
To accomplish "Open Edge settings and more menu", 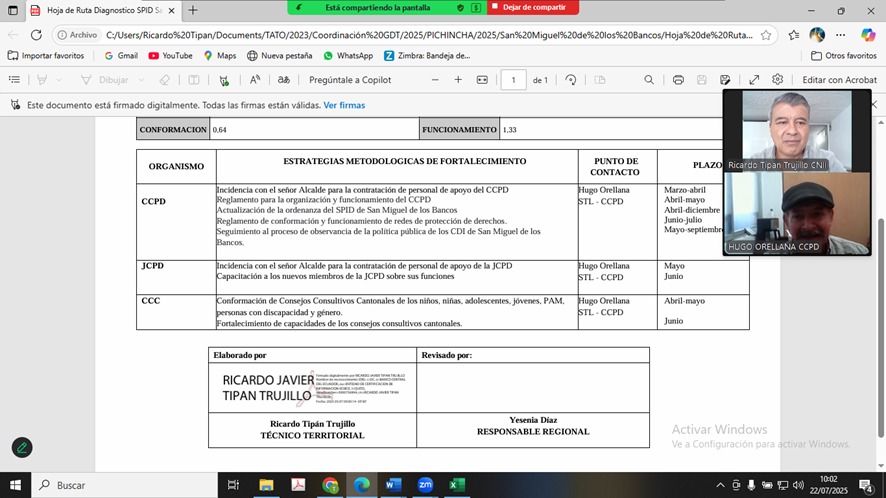I will pyautogui.click(x=841, y=35).
